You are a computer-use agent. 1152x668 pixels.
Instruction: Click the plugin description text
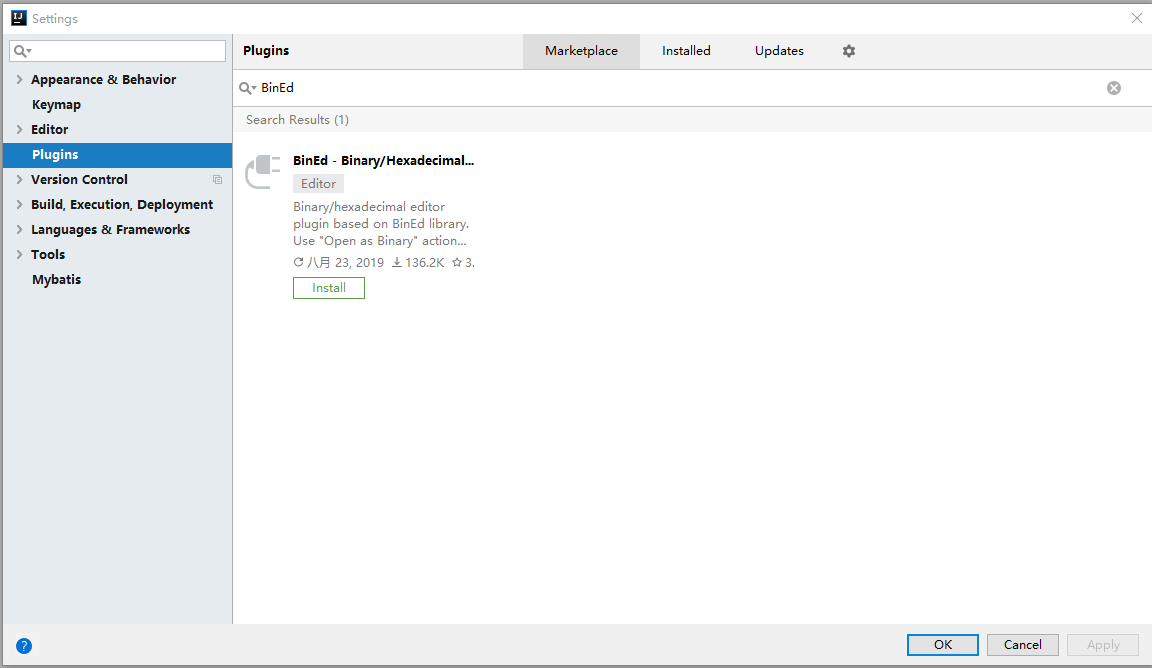pyautogui.click(x=381, y=223)
